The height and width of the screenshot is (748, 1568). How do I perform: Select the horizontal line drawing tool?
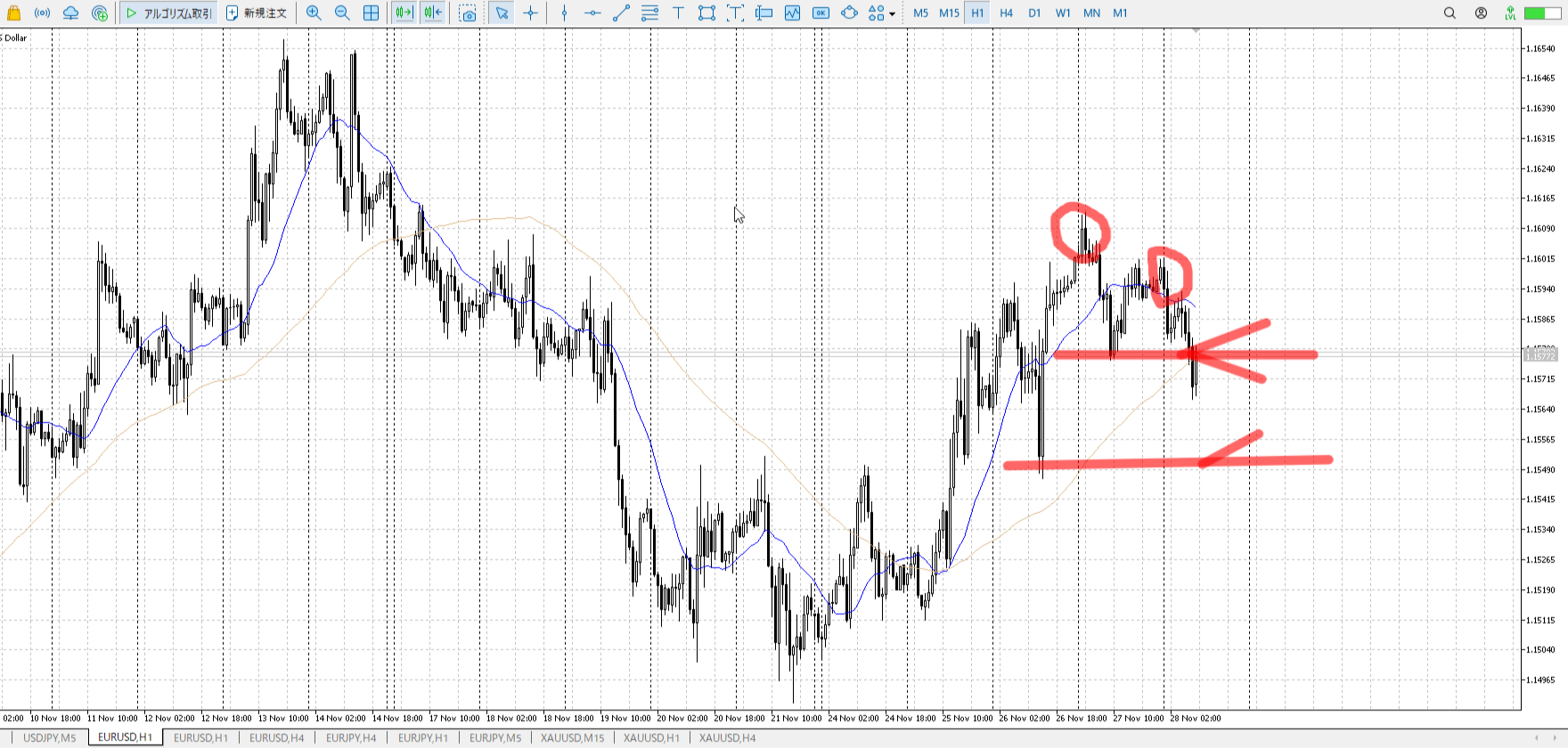[x=592, y=13]
